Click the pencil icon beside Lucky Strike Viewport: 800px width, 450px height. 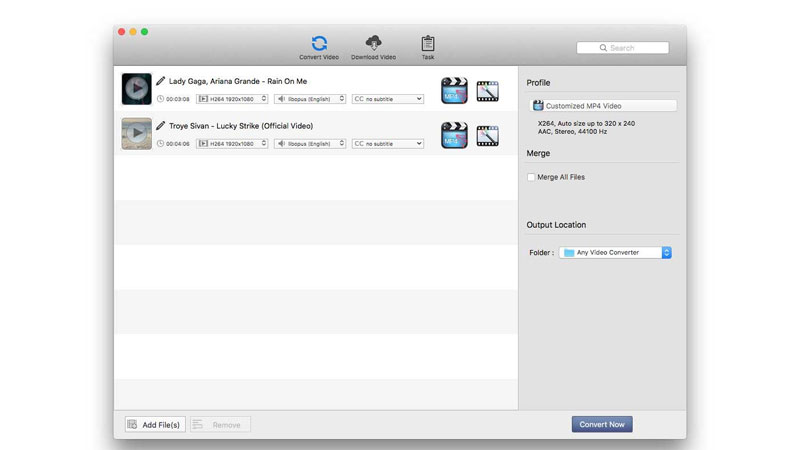(x=161, y=126)
